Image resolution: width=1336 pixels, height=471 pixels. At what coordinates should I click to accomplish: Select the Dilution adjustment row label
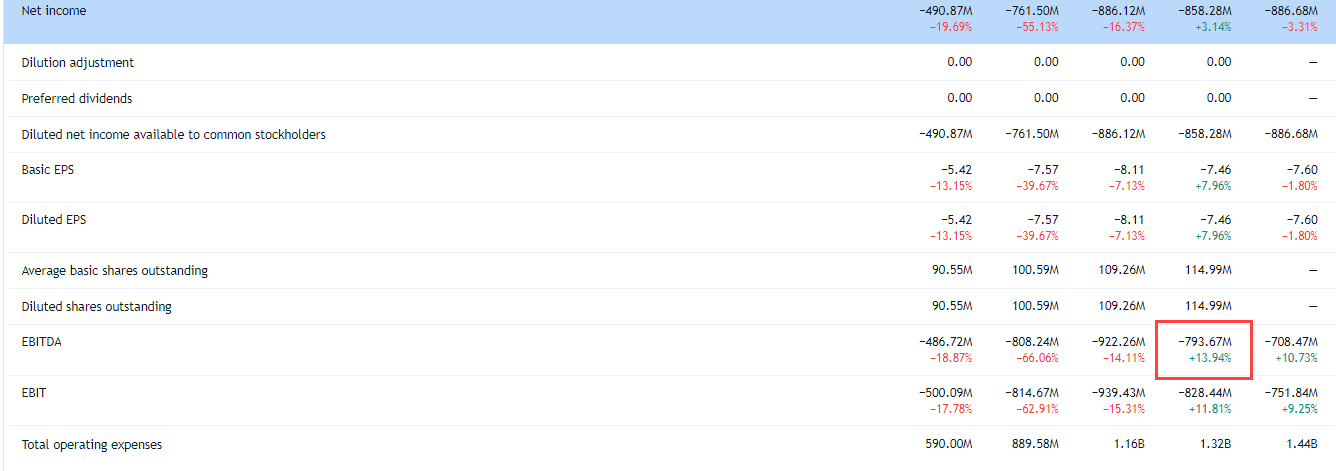77,63
